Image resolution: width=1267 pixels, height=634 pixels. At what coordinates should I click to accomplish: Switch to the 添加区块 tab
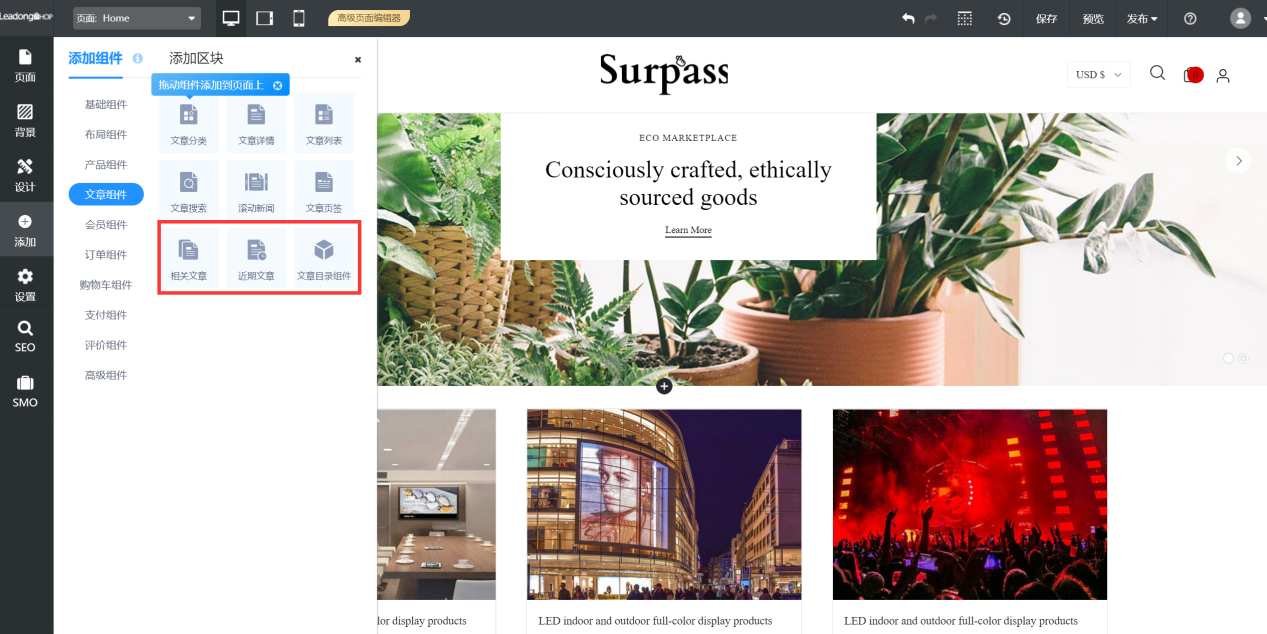pyautogui.click(x=196, y=58)
